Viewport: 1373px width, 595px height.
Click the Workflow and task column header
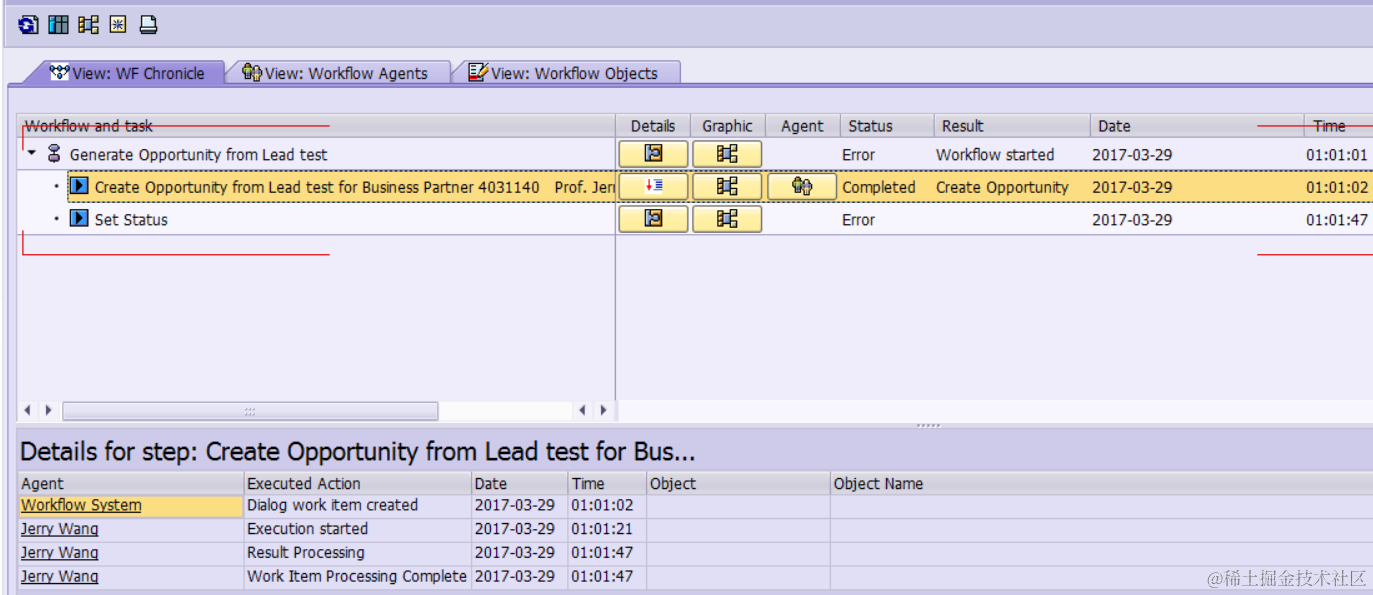coord(317,126)
